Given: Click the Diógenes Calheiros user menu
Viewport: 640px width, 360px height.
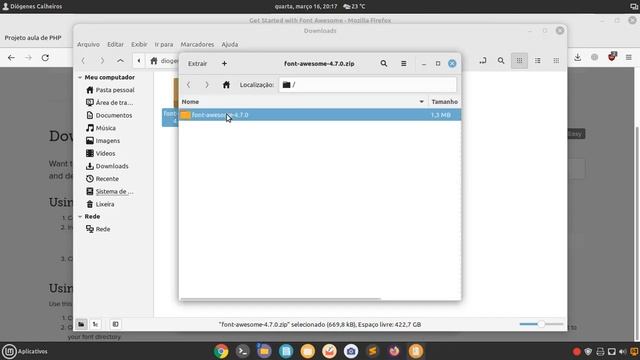Looking at the screenshot, I should (x=32, y=7).
